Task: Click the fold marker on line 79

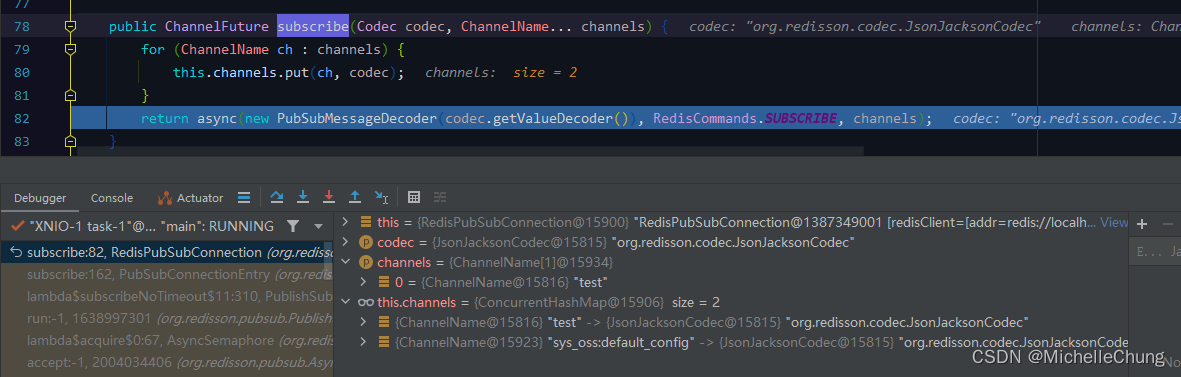Action: point(70,50)
